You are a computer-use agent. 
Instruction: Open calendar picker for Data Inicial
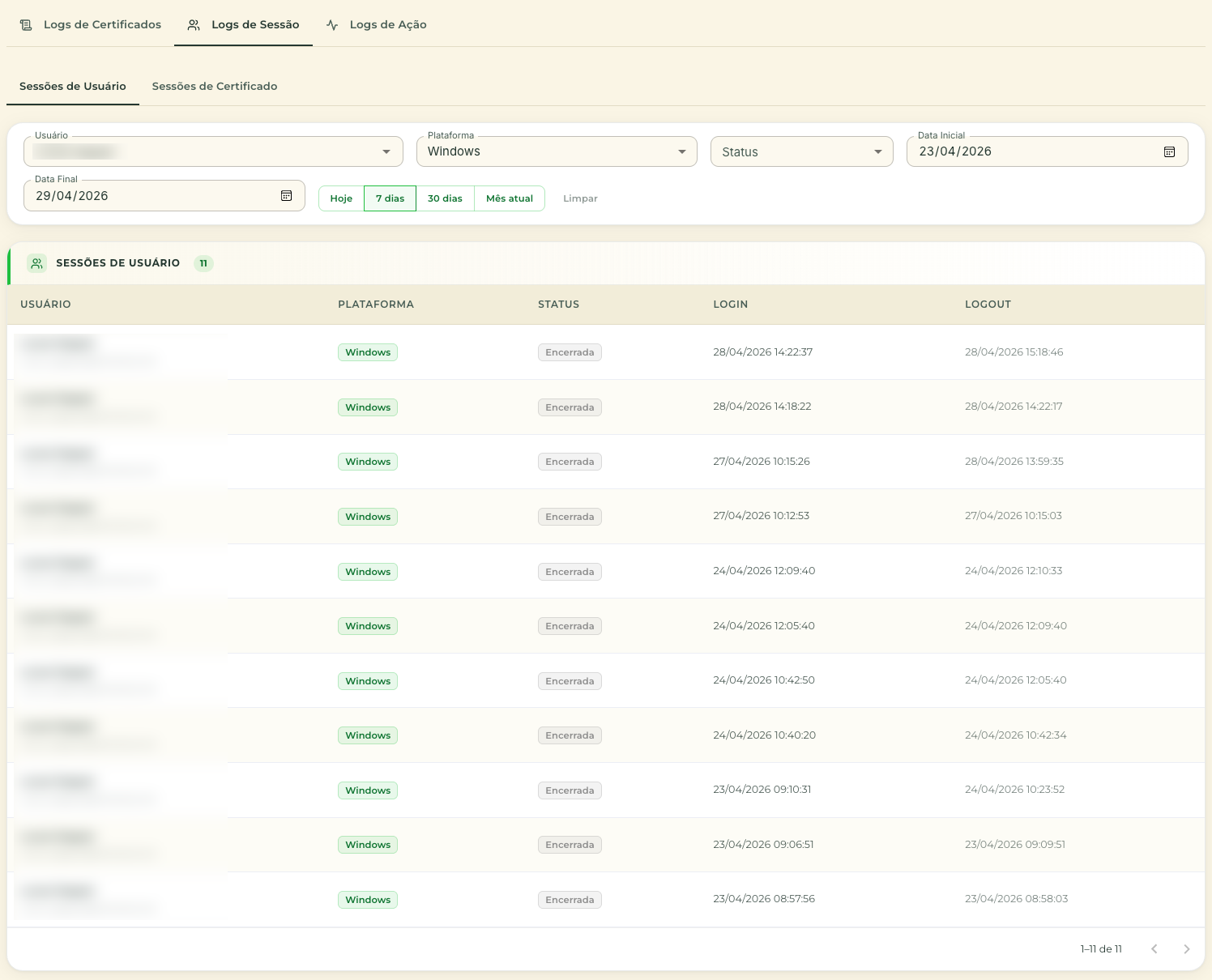(x=1169, y=152)
